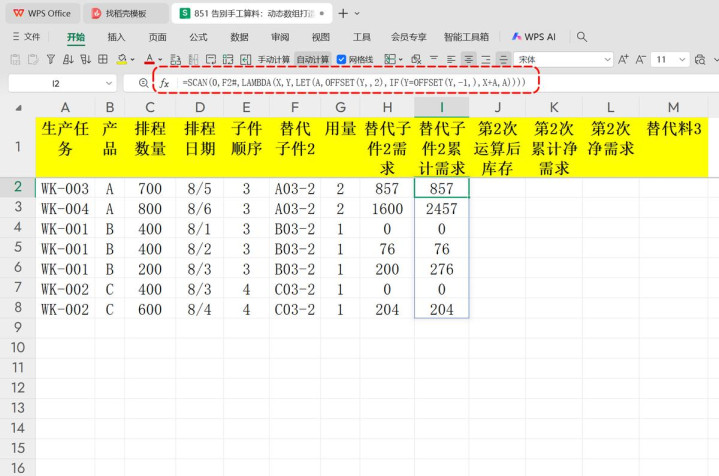Select row 2 header
The height and width of the screenshot is (476, 719).
pos(17,187)
